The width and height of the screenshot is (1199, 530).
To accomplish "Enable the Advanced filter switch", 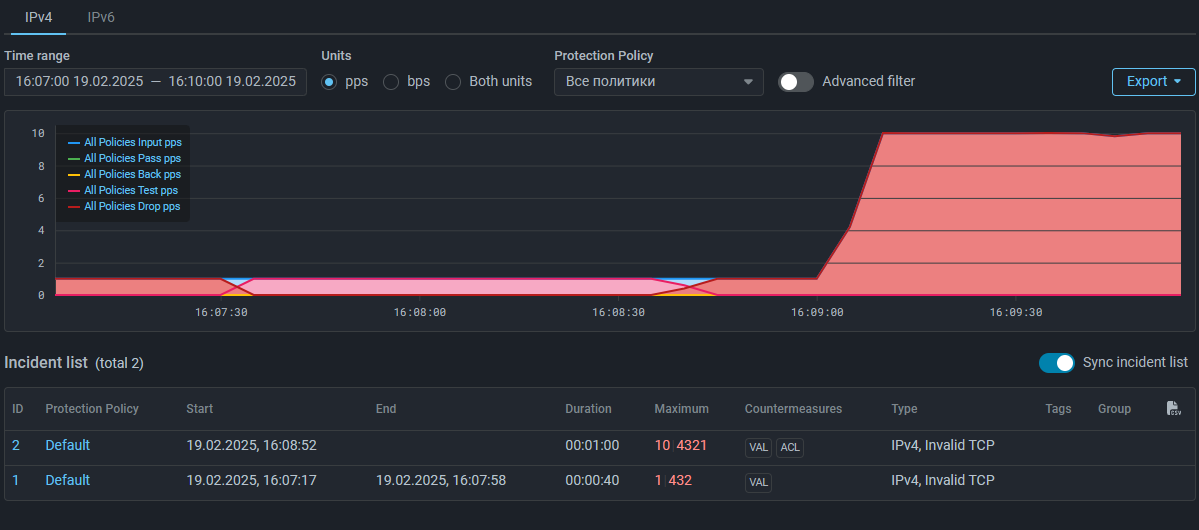I will [x=796, y=82].
